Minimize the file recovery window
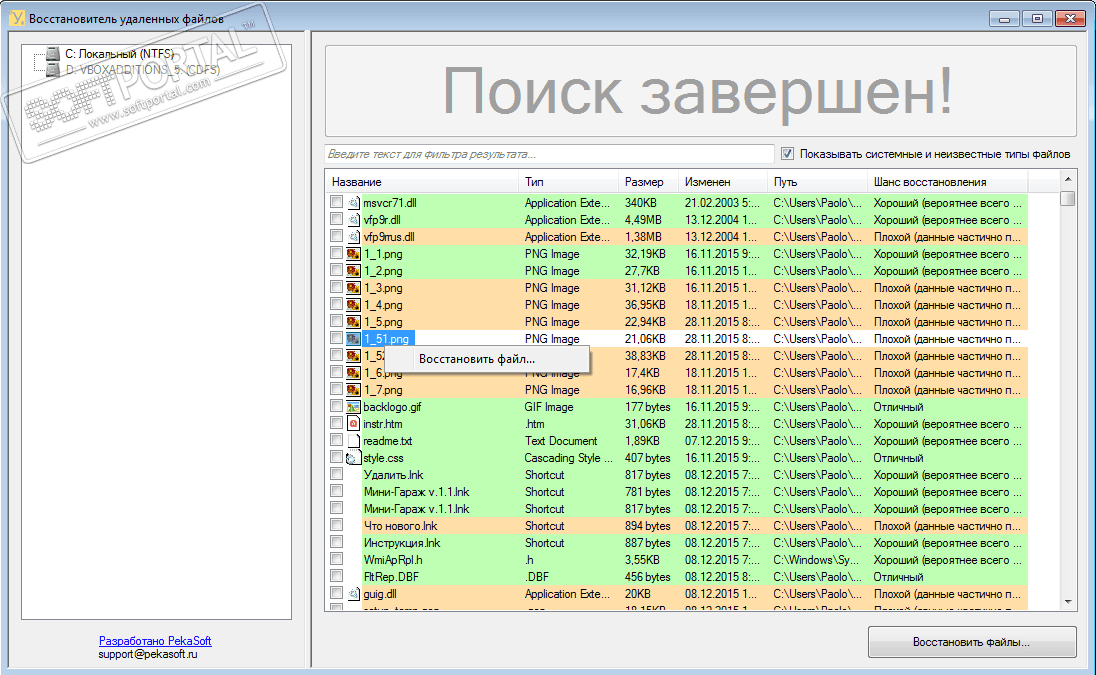This screenshot has height=675, width=1096. click(x=1004, y=19)
